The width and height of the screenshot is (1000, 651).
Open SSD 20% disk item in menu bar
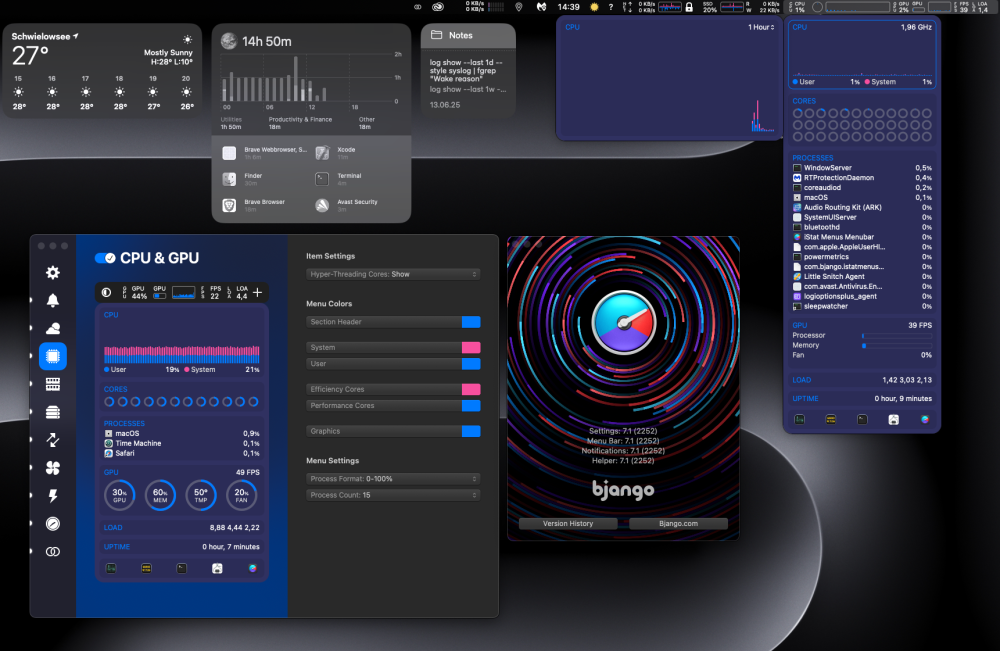coord(710,7)
